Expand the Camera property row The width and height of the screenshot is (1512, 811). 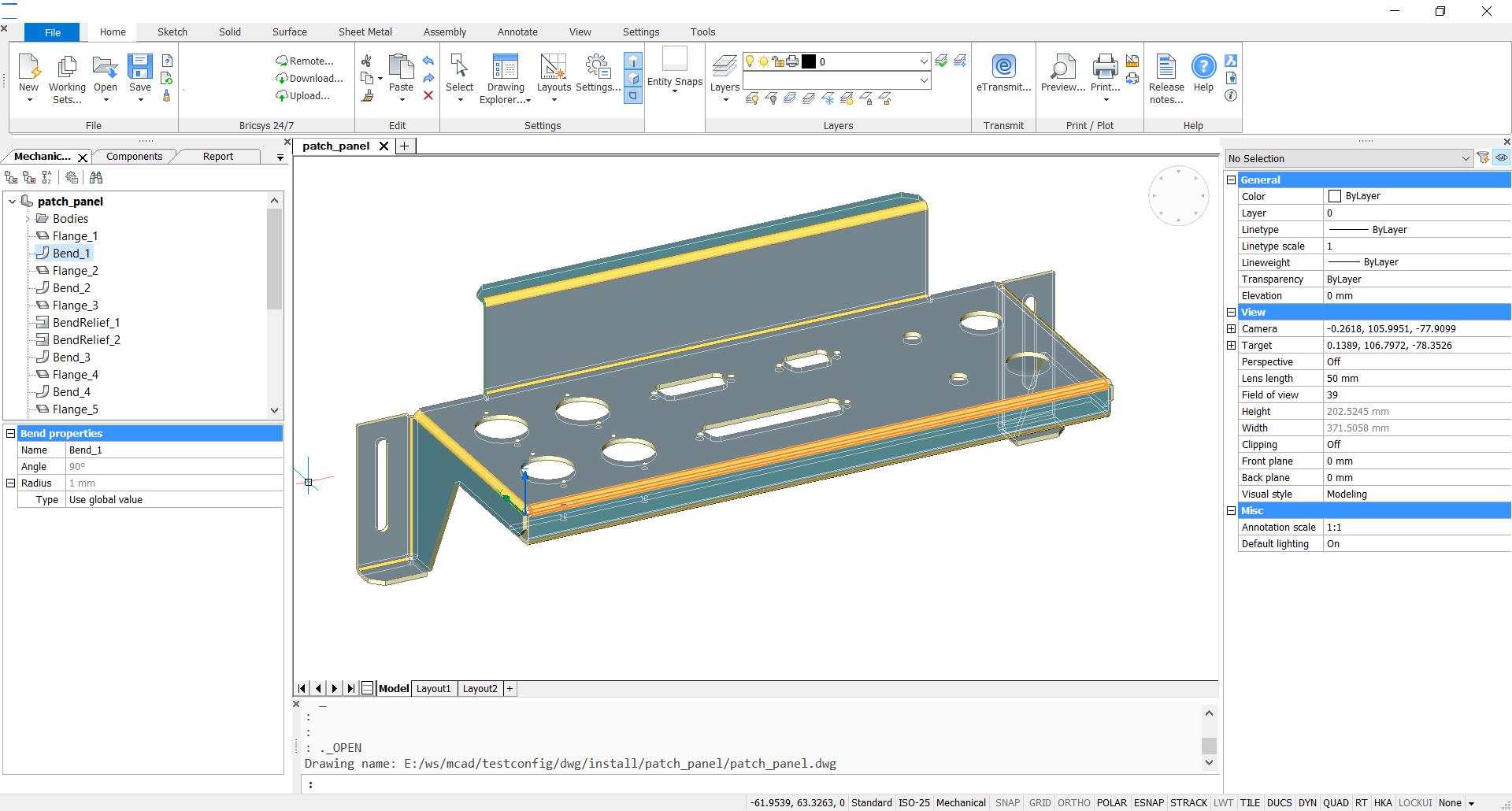click(x=1231, y=329)
